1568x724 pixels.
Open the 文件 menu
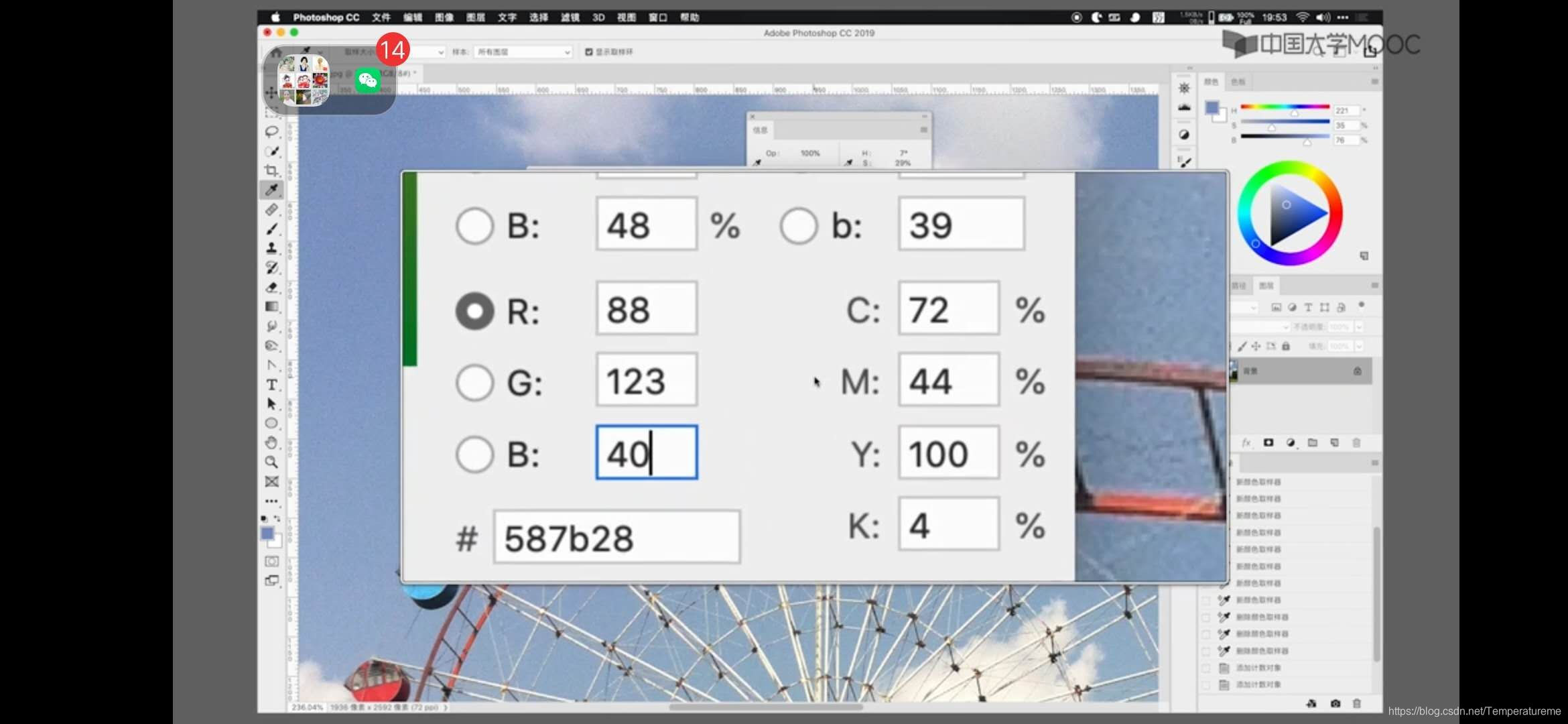[381, 17]
